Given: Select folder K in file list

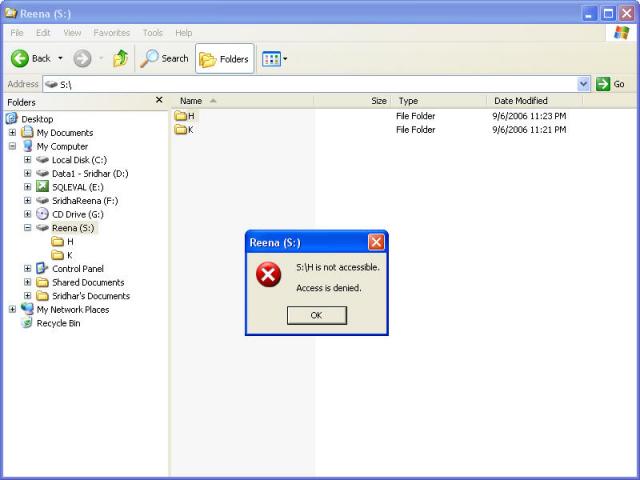Looking at the screenshot, I should (x=184, y=130).
